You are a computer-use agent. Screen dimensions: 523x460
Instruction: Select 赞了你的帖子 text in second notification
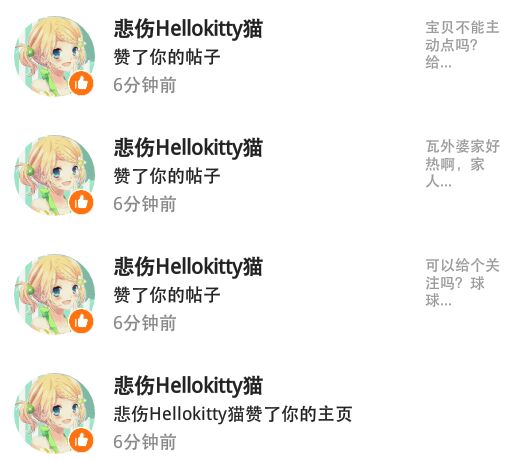point(167,176)
